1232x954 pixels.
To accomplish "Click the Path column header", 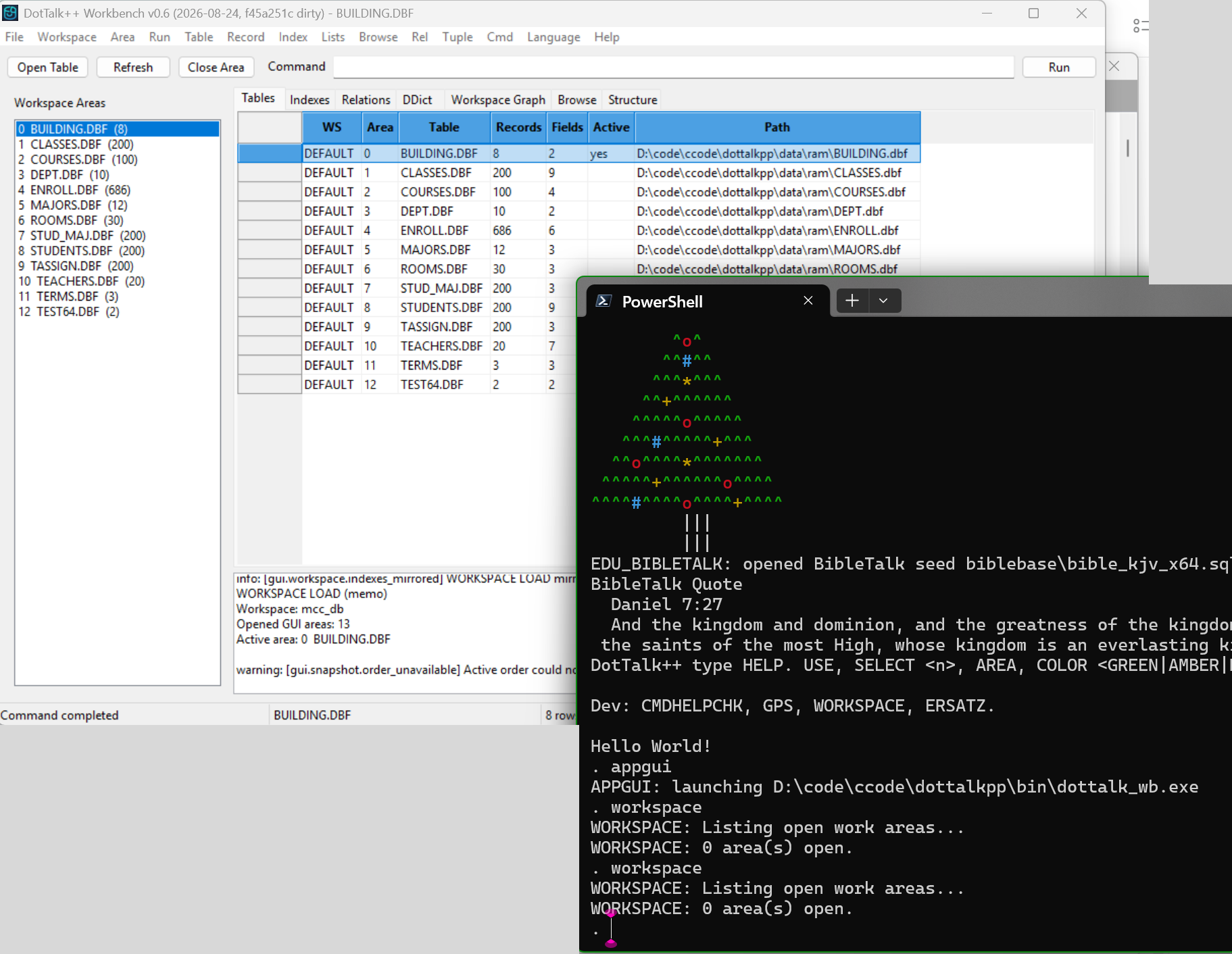I will tap(777, 127).
